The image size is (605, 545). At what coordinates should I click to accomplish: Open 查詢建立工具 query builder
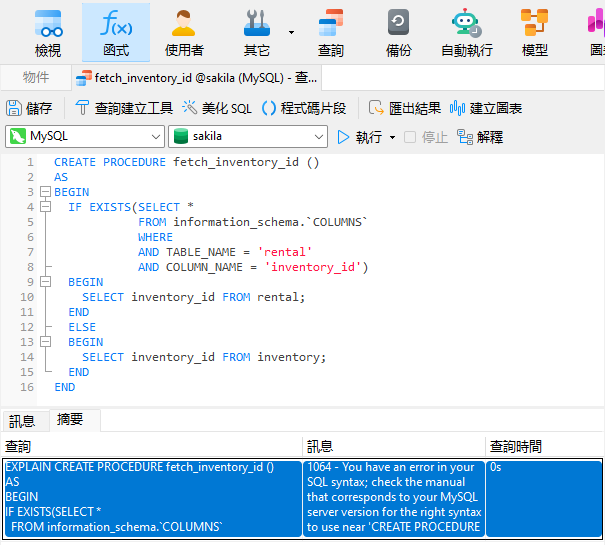125,108
